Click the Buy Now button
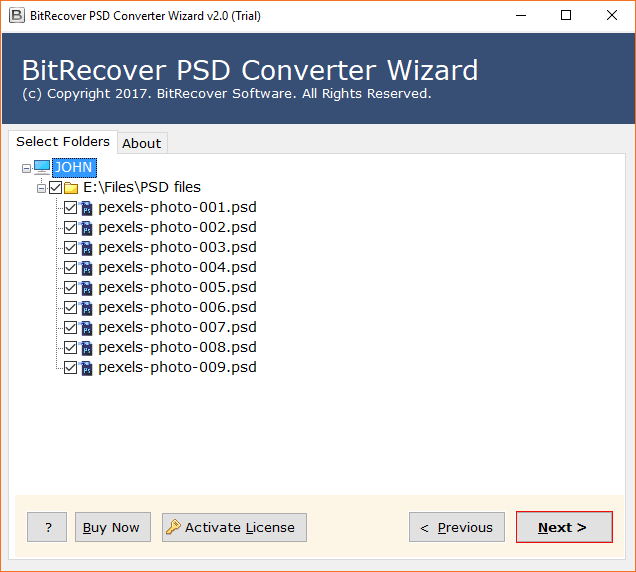The width and height of the screenshot is (636, 572). 113,527
